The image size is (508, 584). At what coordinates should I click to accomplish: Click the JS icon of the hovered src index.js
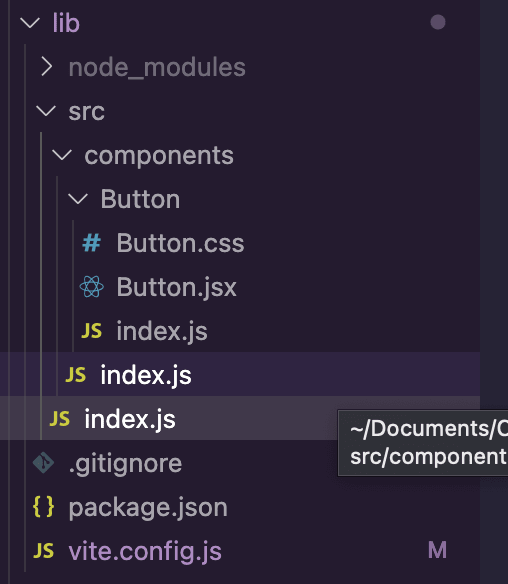point(60,419)
